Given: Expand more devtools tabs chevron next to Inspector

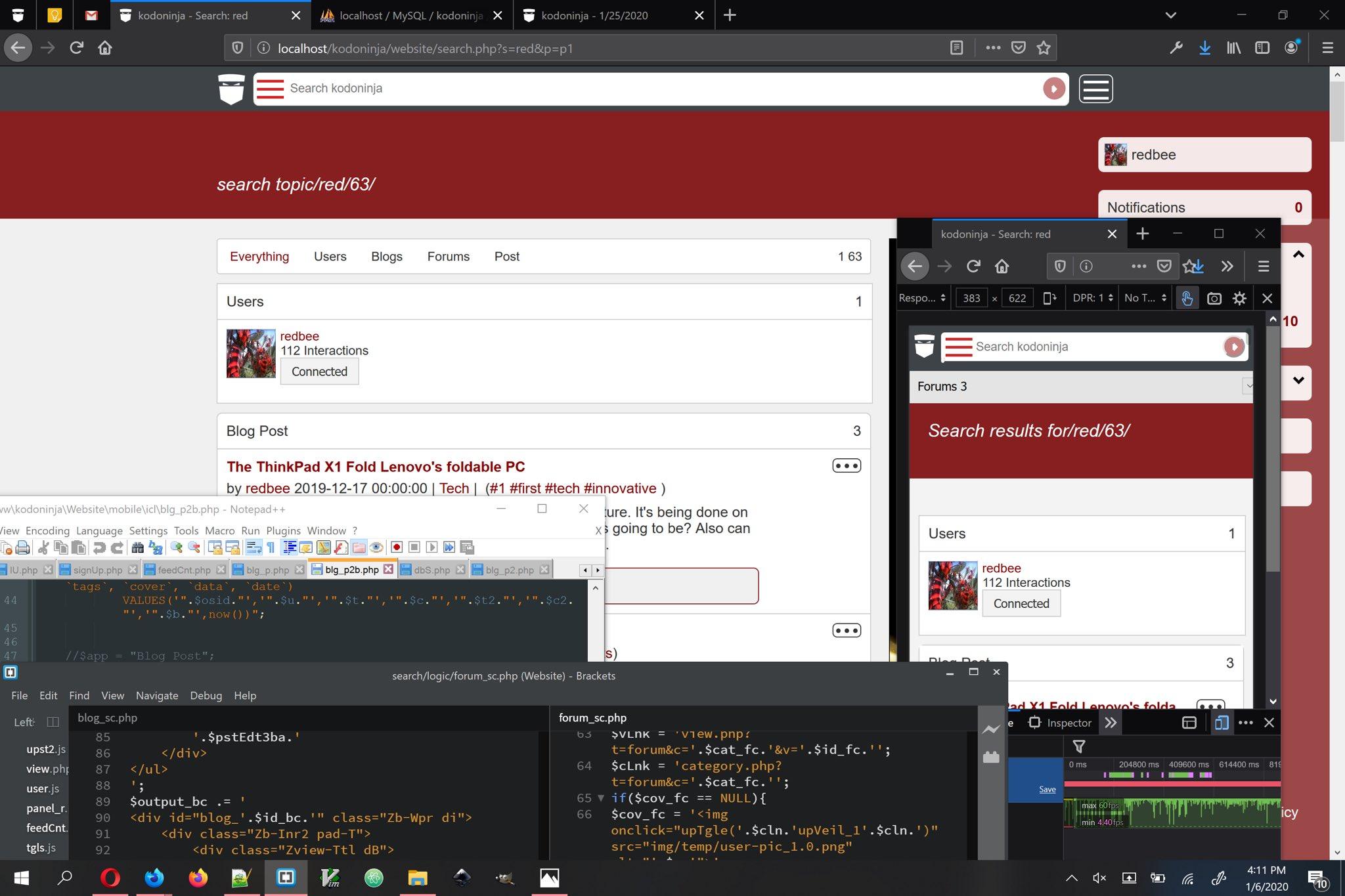Looking at the screenshot, I should 1111,723.
